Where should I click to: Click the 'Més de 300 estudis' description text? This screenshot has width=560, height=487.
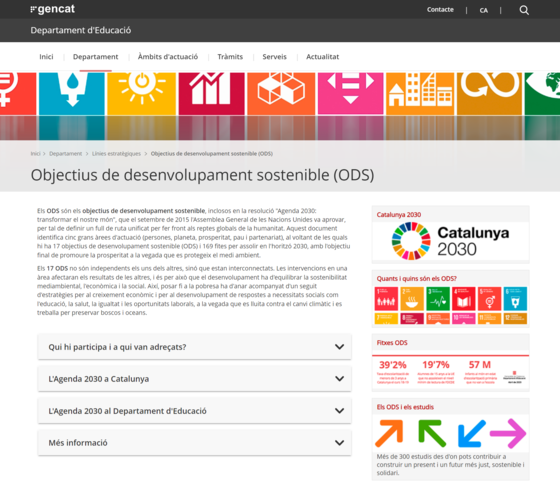(450, 465)
